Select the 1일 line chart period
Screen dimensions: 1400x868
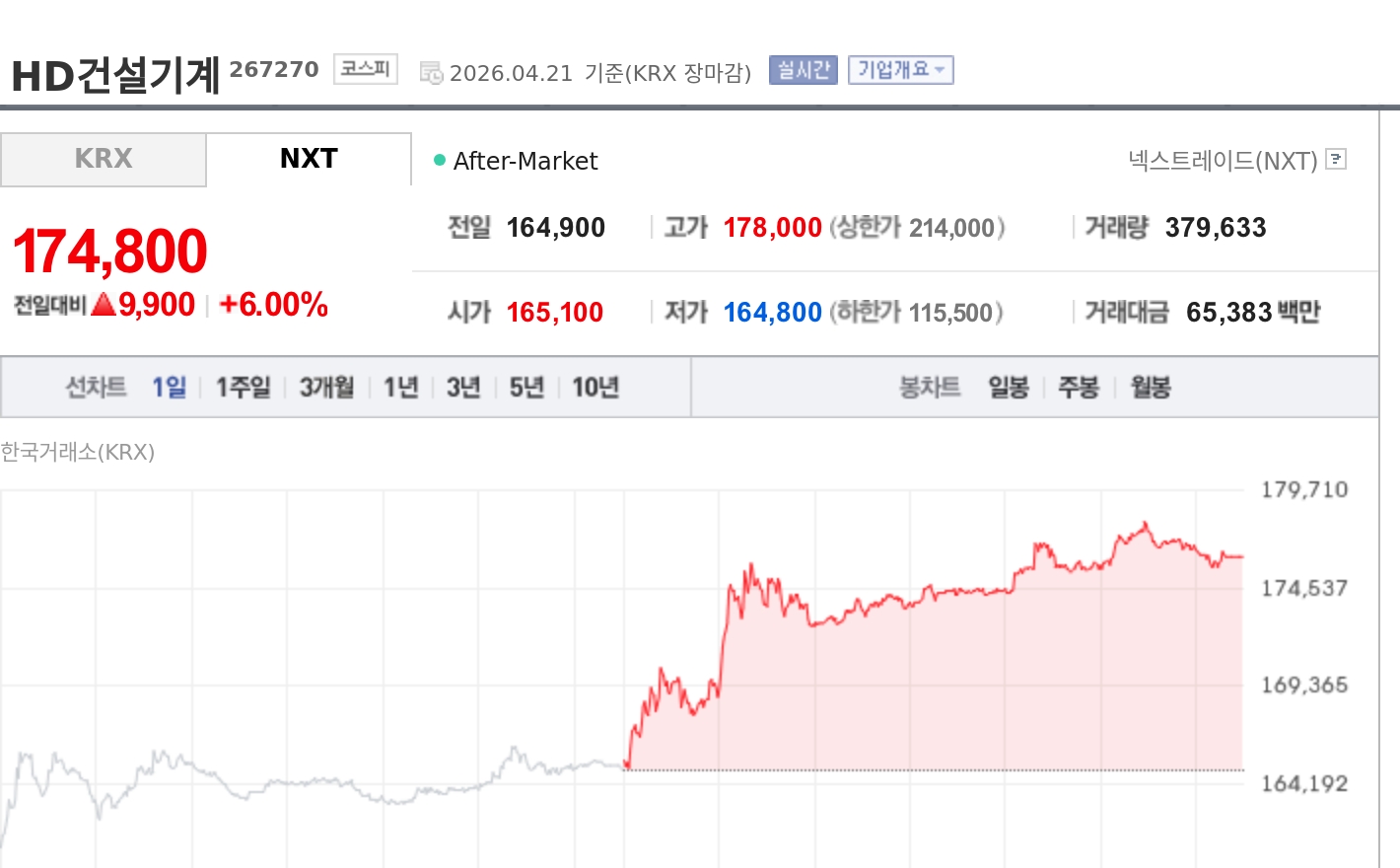coord(169,388)
